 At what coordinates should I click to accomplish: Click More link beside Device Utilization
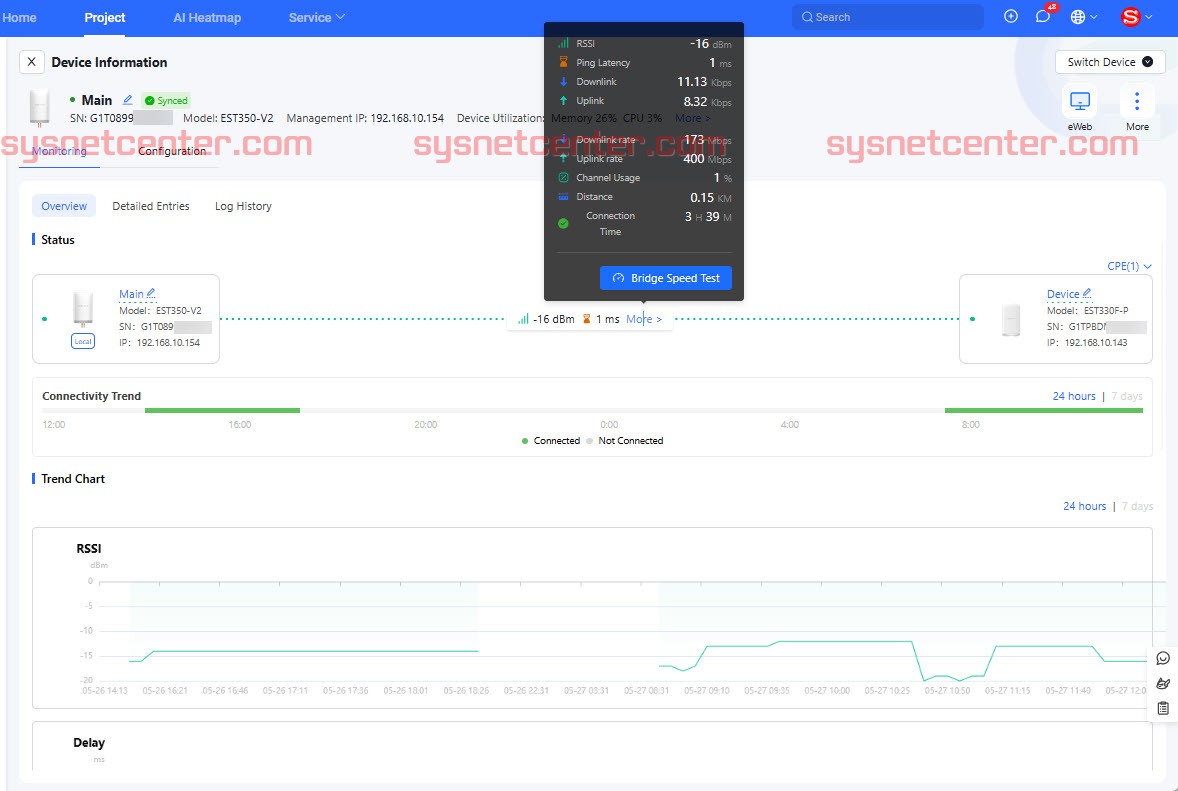tap(692, 118)
